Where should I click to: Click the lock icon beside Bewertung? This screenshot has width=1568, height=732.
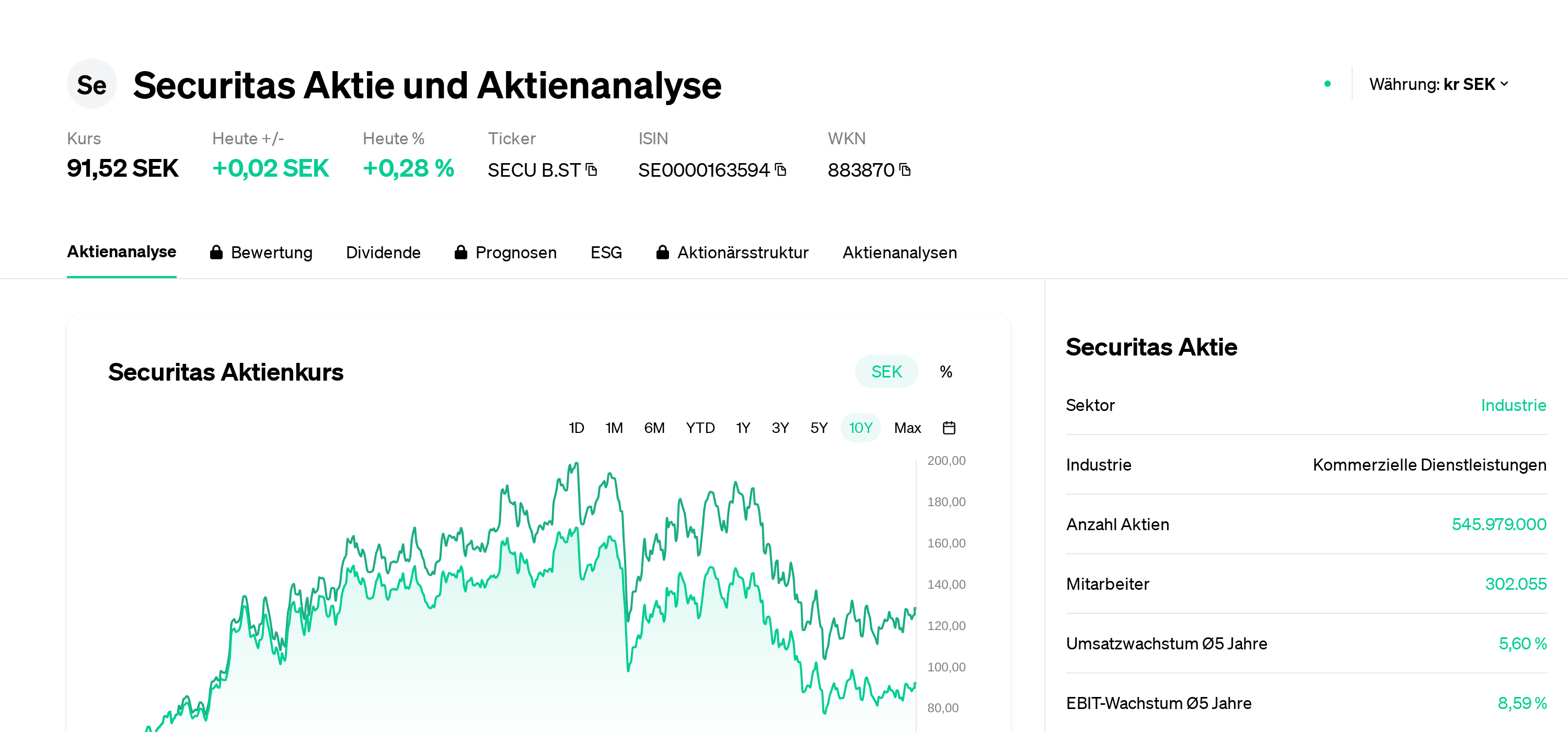coord(216,252)
